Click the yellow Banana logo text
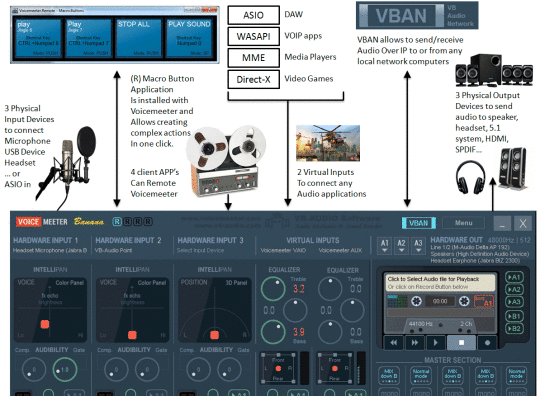This screenshot has width=540, height=396. pyautogui.click(x=89, y=221)
